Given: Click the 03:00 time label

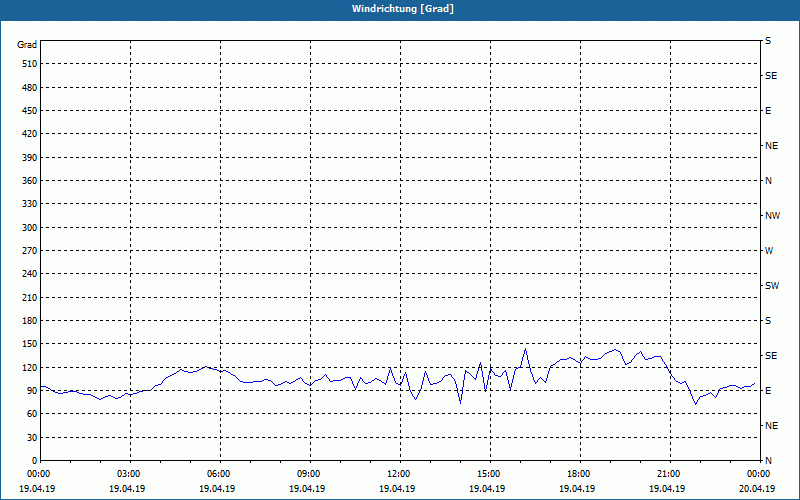Looking at the screenshot, I should pyautogui.click(x=130, y=474).
